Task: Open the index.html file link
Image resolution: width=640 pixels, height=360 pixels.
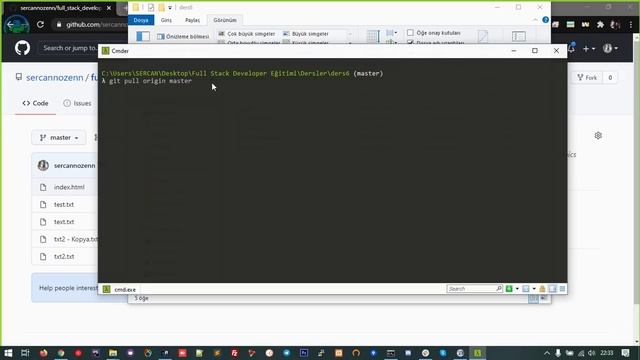Action: click(x=69, y=187)
